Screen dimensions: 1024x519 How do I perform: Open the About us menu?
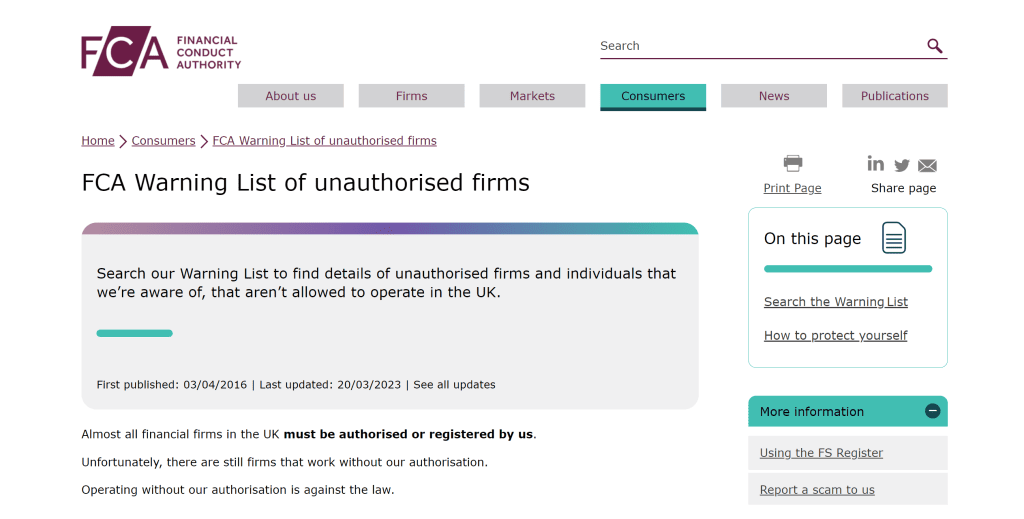coord(290,96)
